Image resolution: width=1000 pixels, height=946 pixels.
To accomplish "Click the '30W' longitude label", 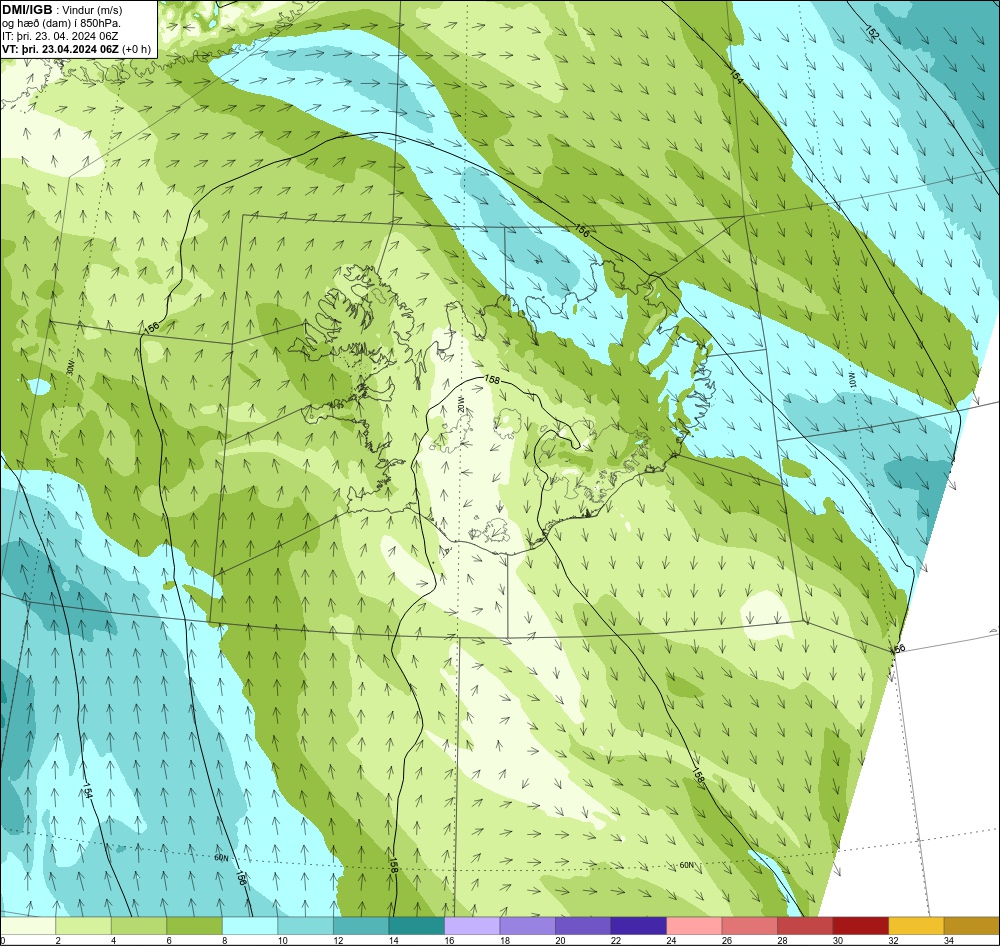I will [x=70, y=367].
